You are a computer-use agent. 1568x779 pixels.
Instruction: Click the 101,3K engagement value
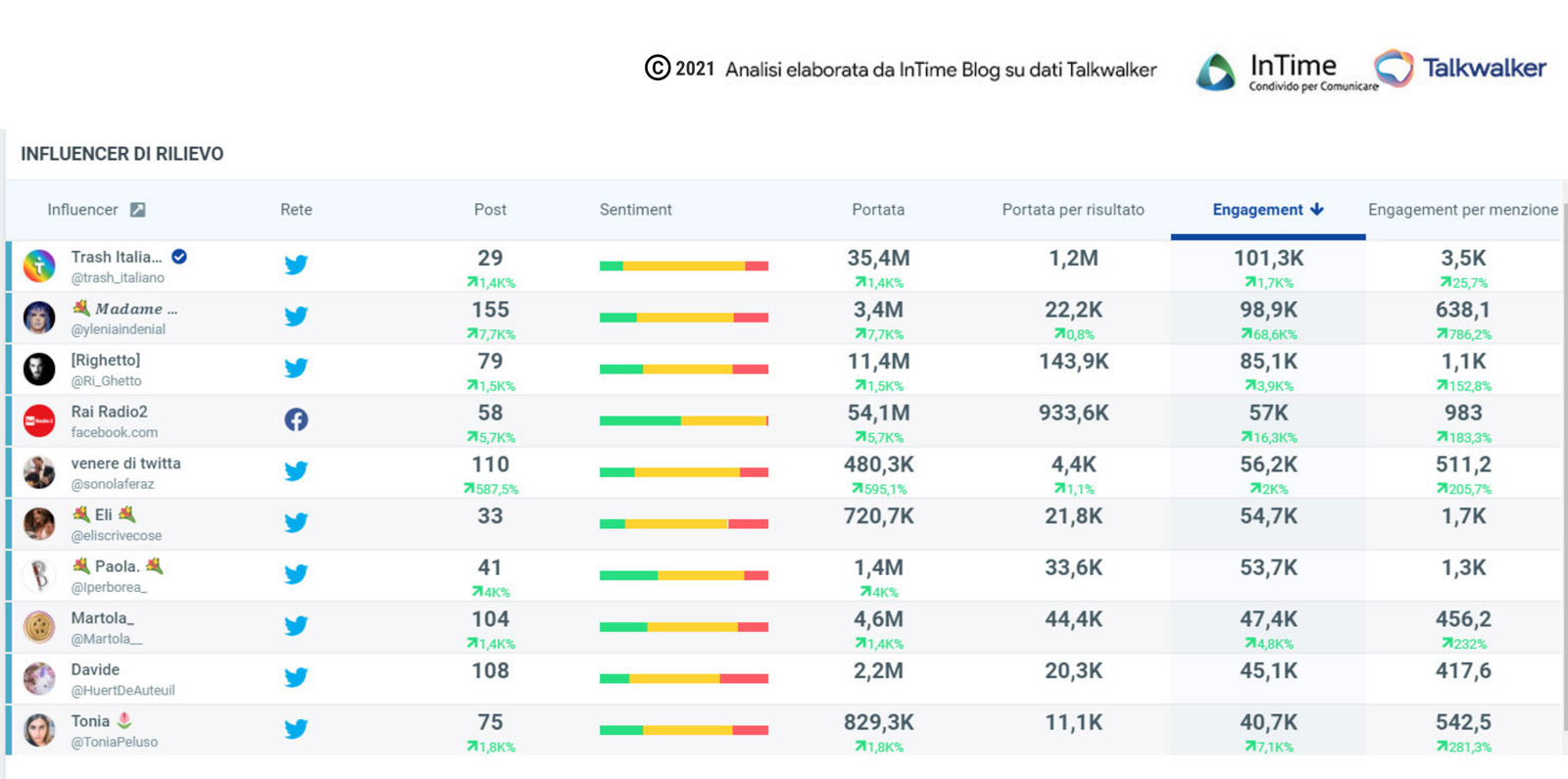[1268, 259]
